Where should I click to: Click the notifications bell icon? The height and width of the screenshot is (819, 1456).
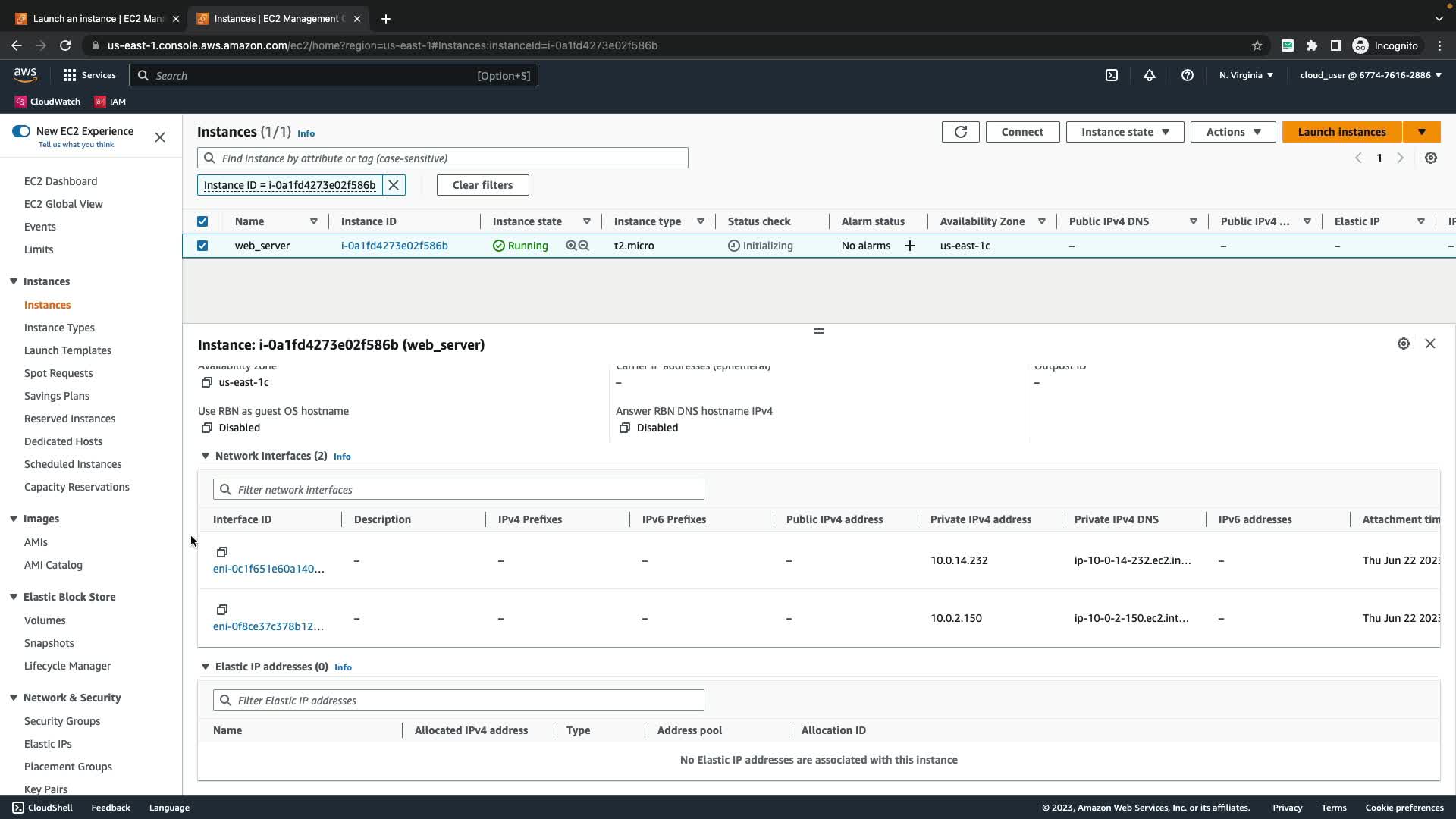pyautogui.click(x=1149, y=75)
